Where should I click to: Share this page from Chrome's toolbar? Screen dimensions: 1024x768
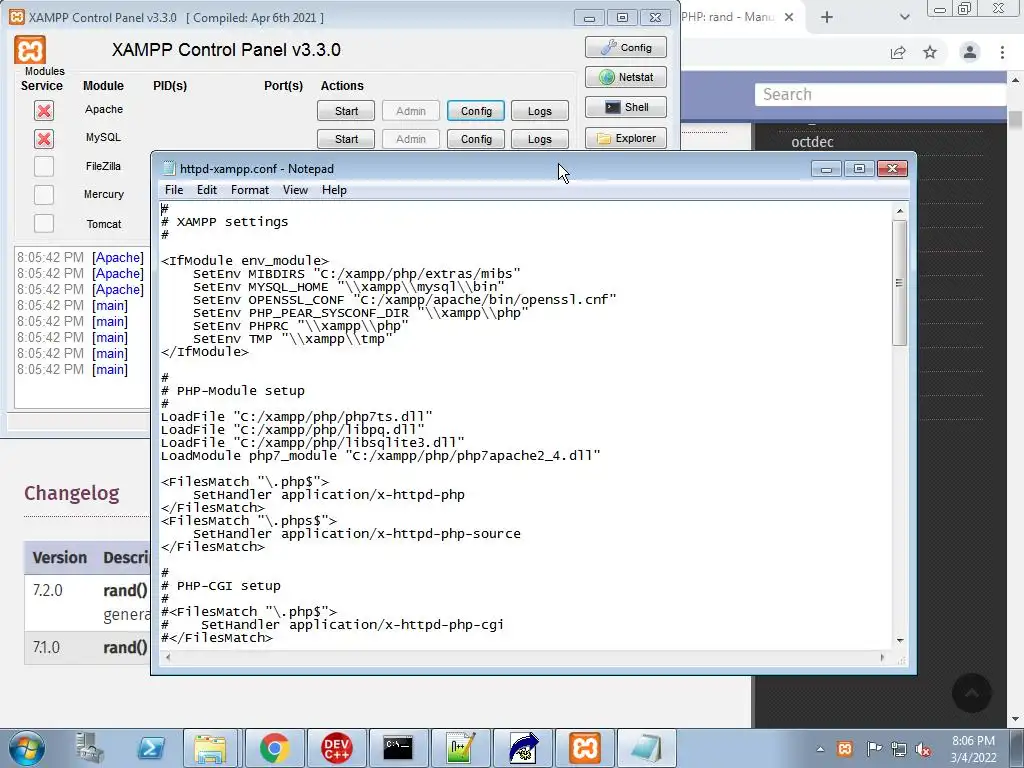(x=899, y=52)
